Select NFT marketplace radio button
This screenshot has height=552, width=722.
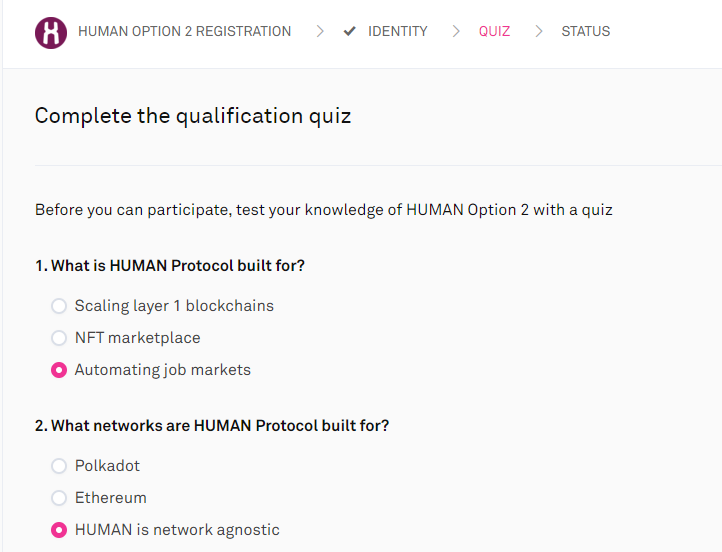[59, 338]
